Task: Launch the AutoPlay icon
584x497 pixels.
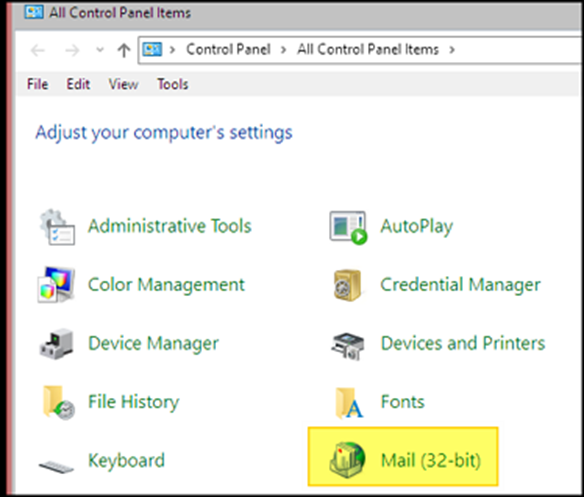Action: click(x=348, y=227)
